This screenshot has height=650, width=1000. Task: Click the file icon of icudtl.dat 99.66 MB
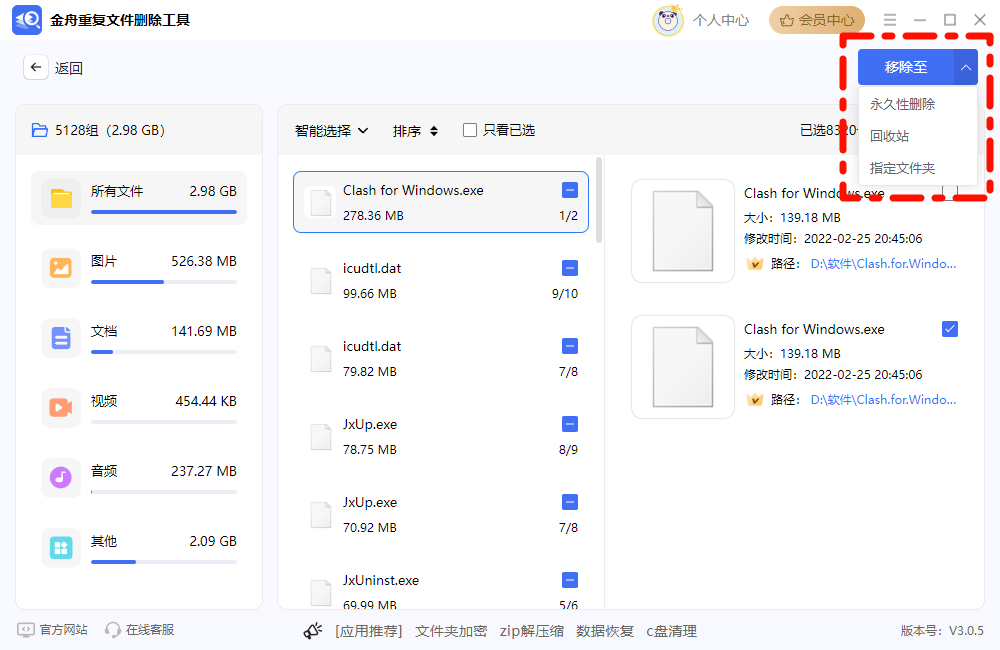(320, 281)
